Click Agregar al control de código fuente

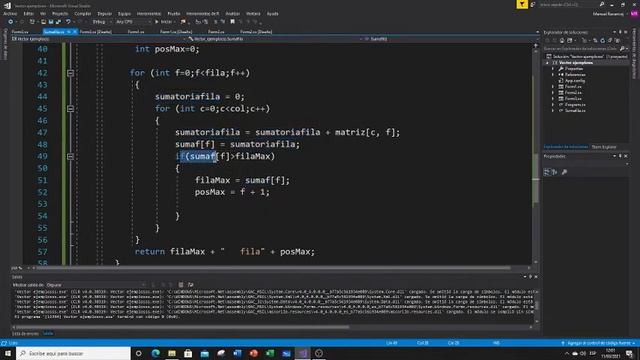coord(598,343)
